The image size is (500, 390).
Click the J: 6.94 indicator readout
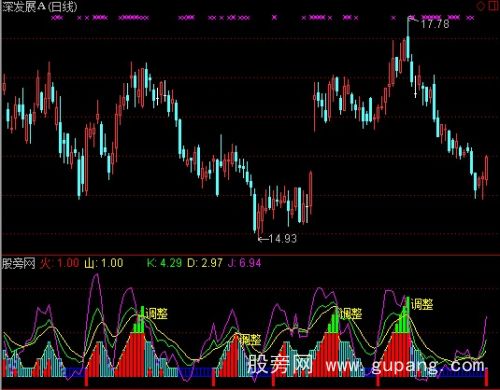[x=244, y=263]
